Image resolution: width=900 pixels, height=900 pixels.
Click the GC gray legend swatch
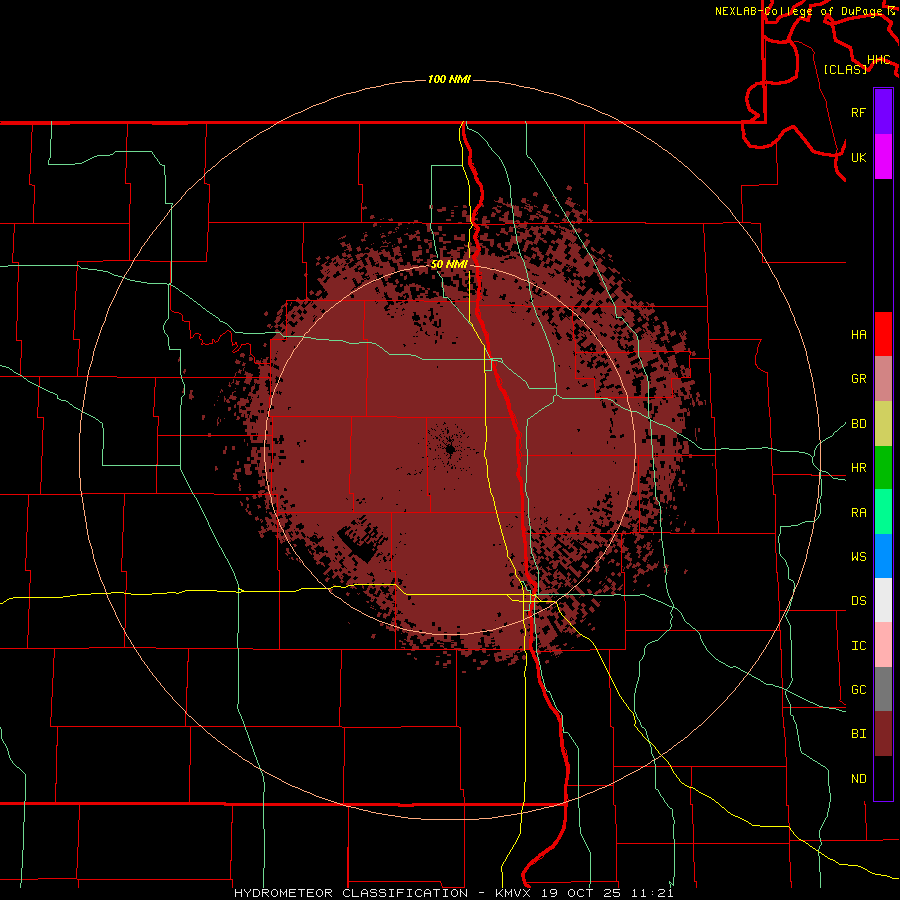pyautogui.click(x=883, y=689)
